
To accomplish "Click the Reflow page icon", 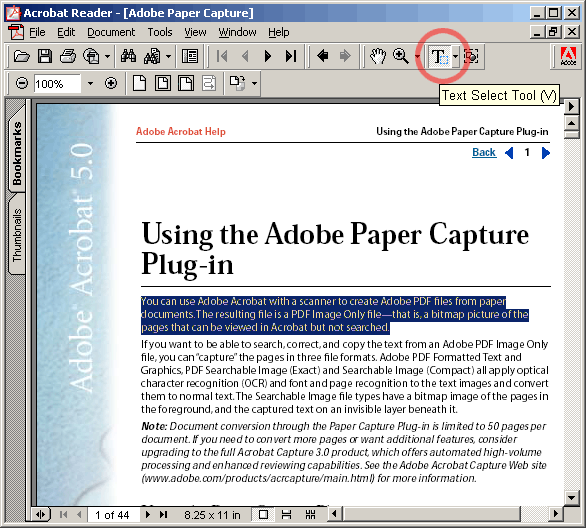I will pyautogui.click(x=209, y=83).
